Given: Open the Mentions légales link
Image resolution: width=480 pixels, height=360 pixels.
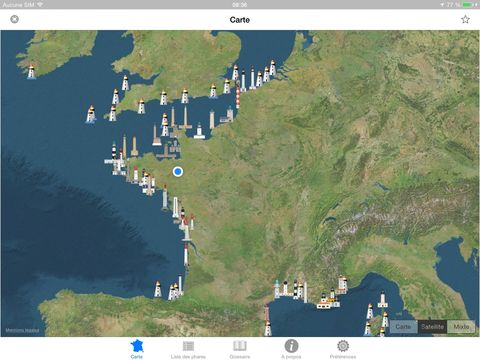Looking at the screenshot, I should pyautogui.click(x=22, y=330).
